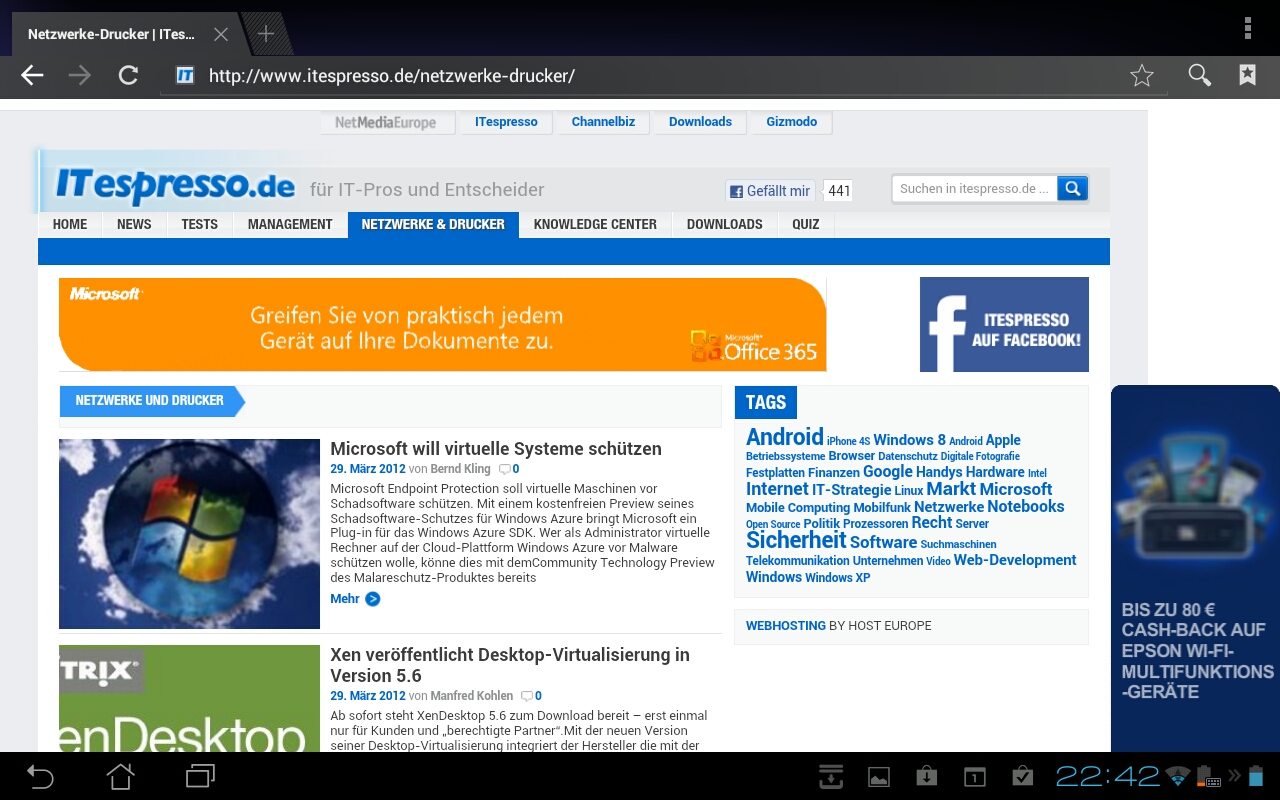Click the Microsoft article comment bubble
The height and width of the screenshot is (800, 1280).
pyautogui.click(x=505, y=469)
